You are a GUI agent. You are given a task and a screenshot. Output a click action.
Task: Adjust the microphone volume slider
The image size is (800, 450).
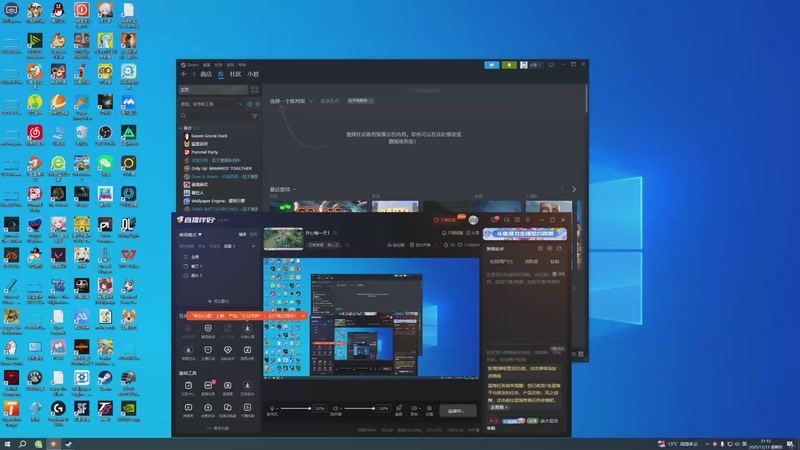click(295, 408)
